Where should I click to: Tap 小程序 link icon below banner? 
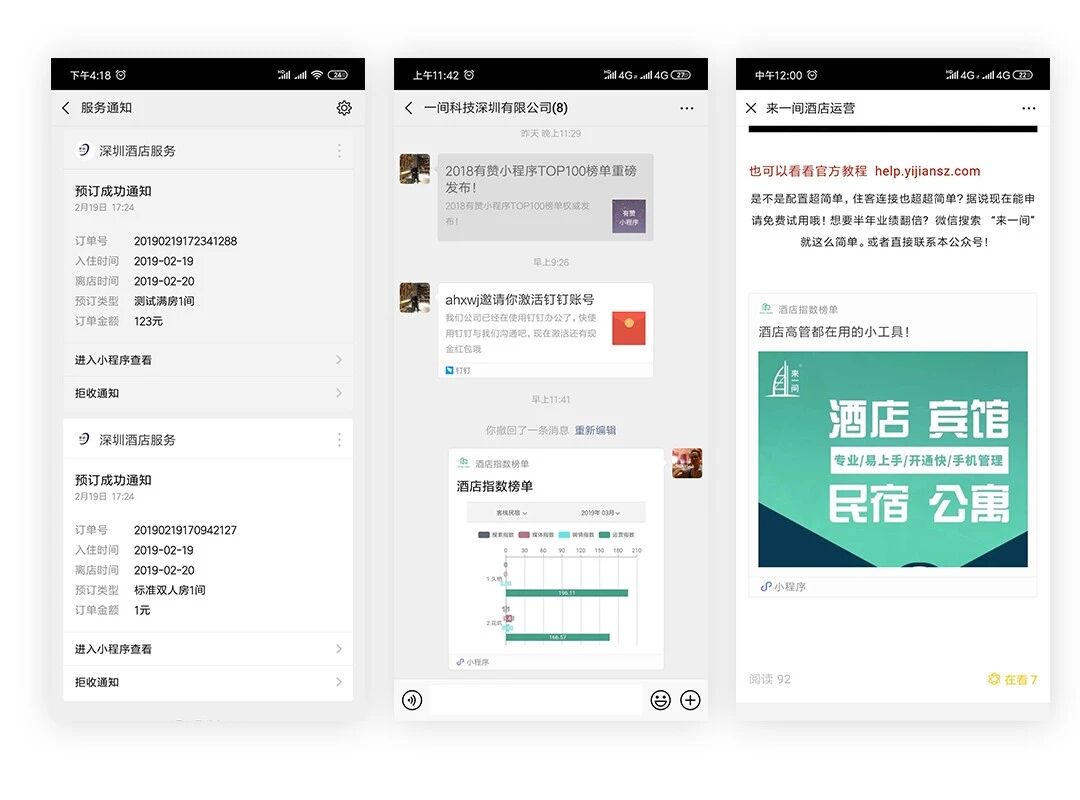coord(765,586)
